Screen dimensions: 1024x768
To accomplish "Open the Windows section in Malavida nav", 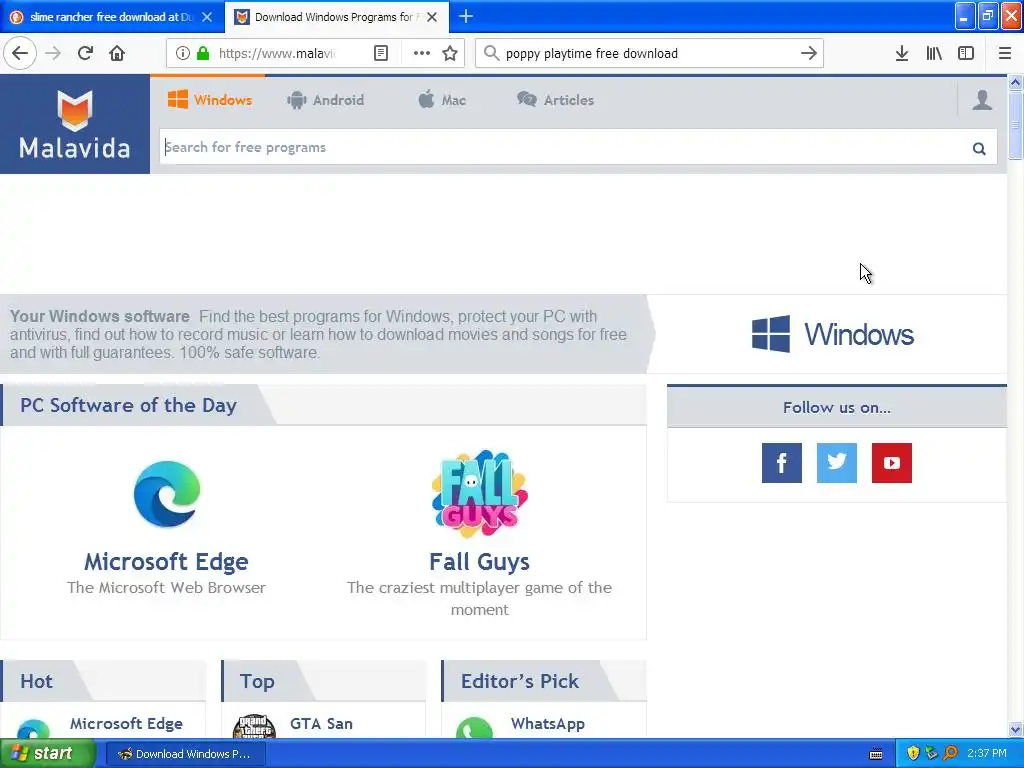I will tap(210, 100).
